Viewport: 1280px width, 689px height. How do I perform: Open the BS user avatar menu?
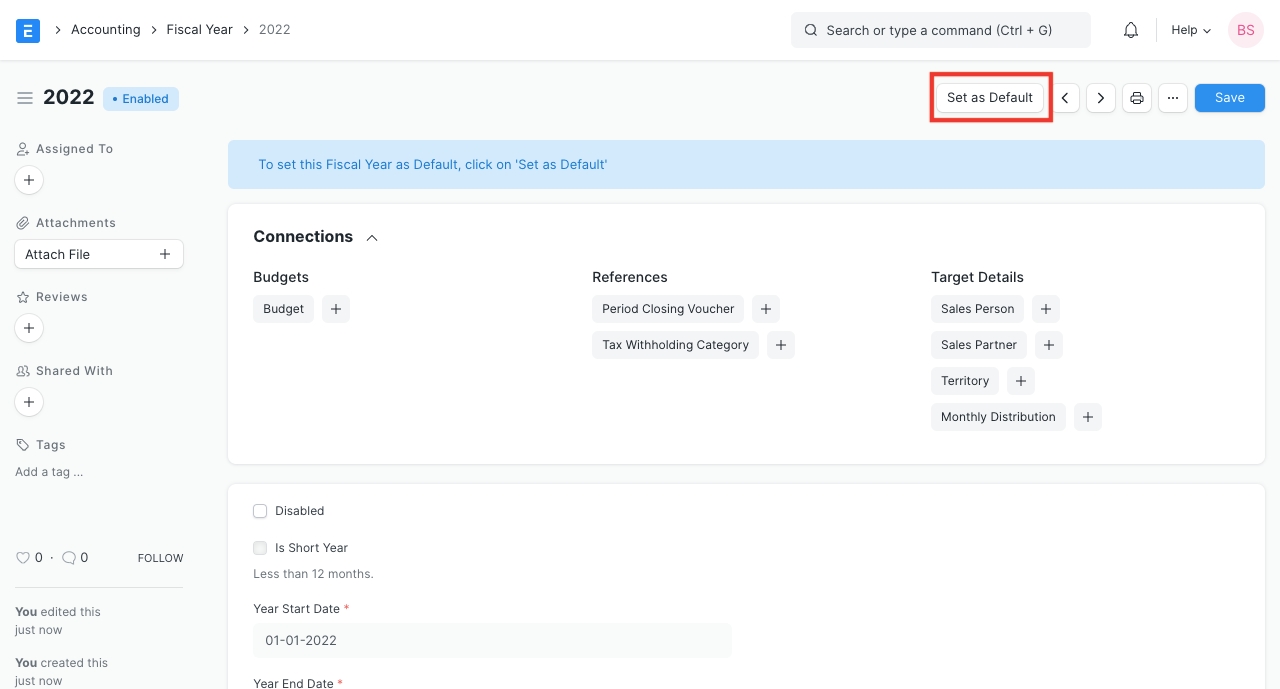click(1245, 30)
